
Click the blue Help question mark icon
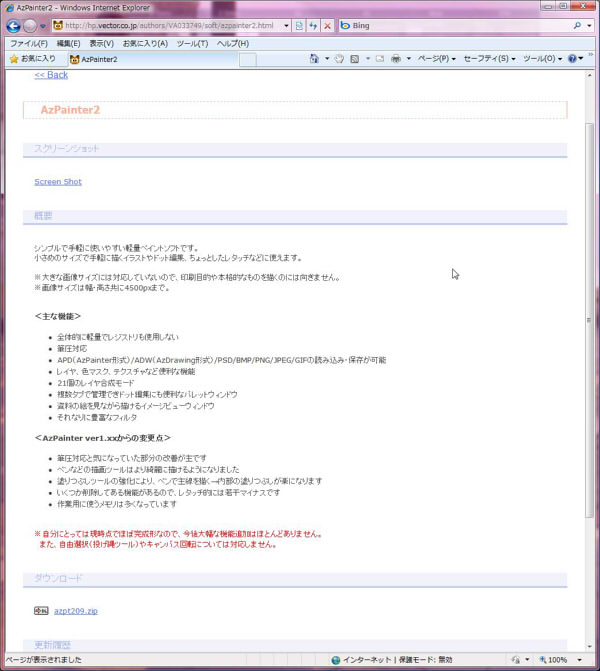(572, 59)
